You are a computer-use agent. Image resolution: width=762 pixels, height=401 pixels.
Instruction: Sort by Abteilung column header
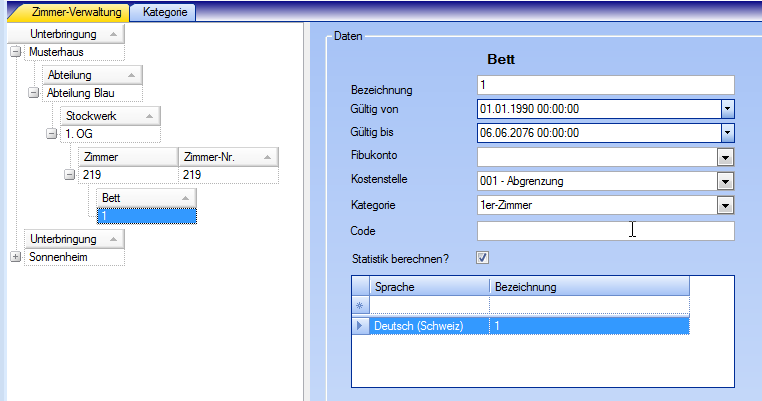pyautogui.click(x=92, y=75)
